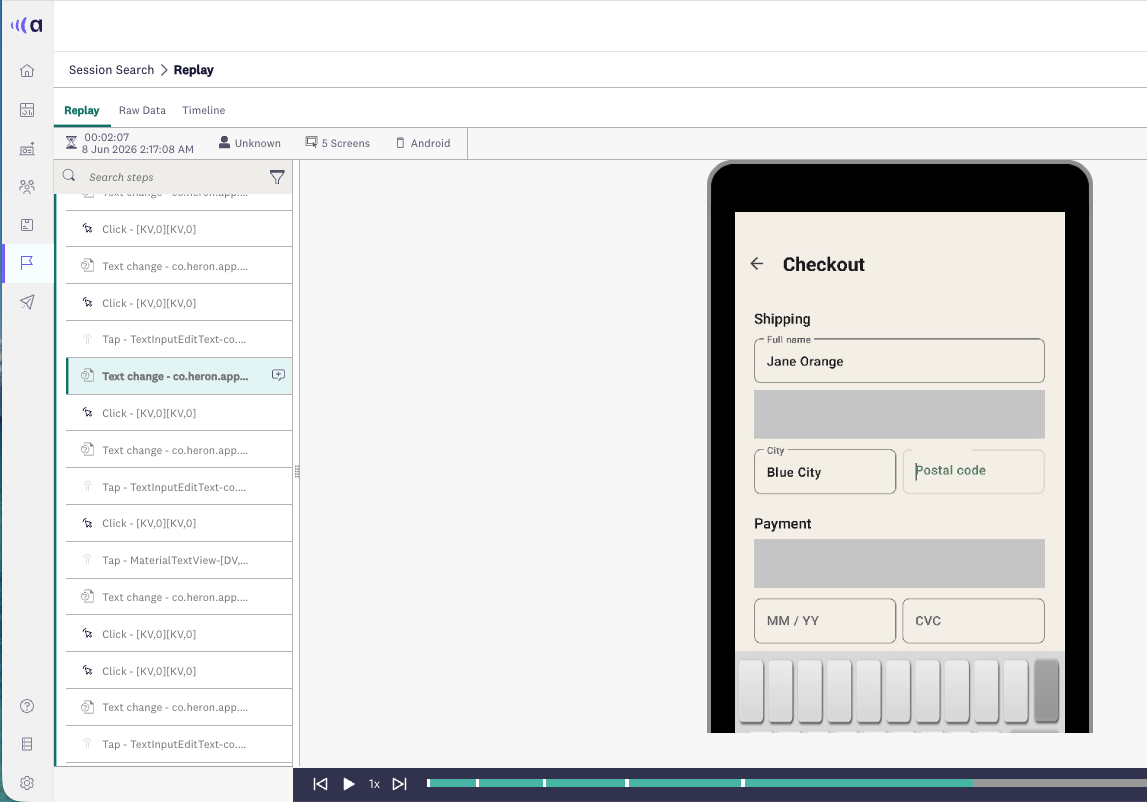Open the paper plane icon in sidebar

pos(27,301)
